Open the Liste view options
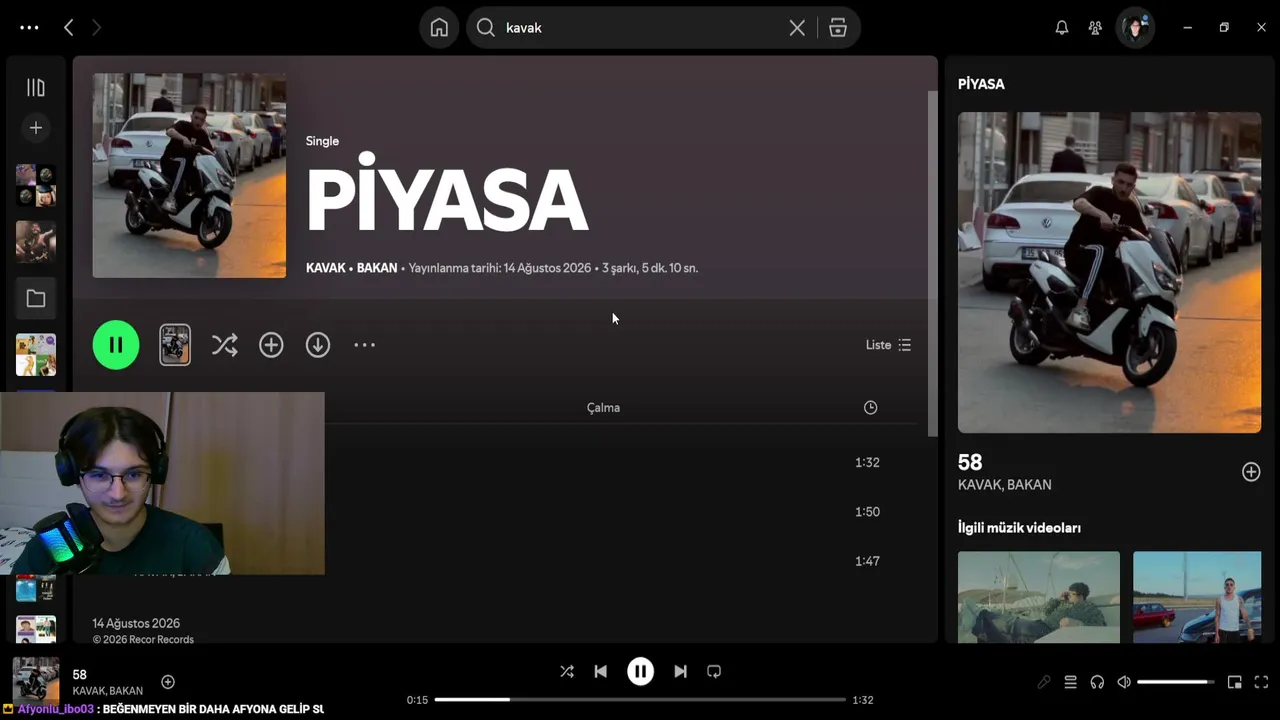 pyautogui.click(x=888, y=345)
